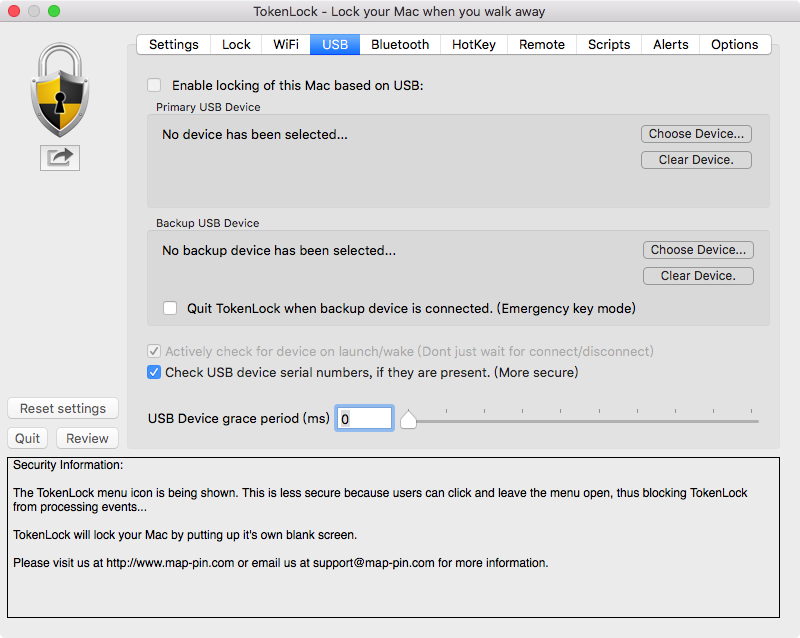Screen dimensions: 800x638
Task: Click the line about TokenLock's own blank screen
Action: [x=185, y=535]
